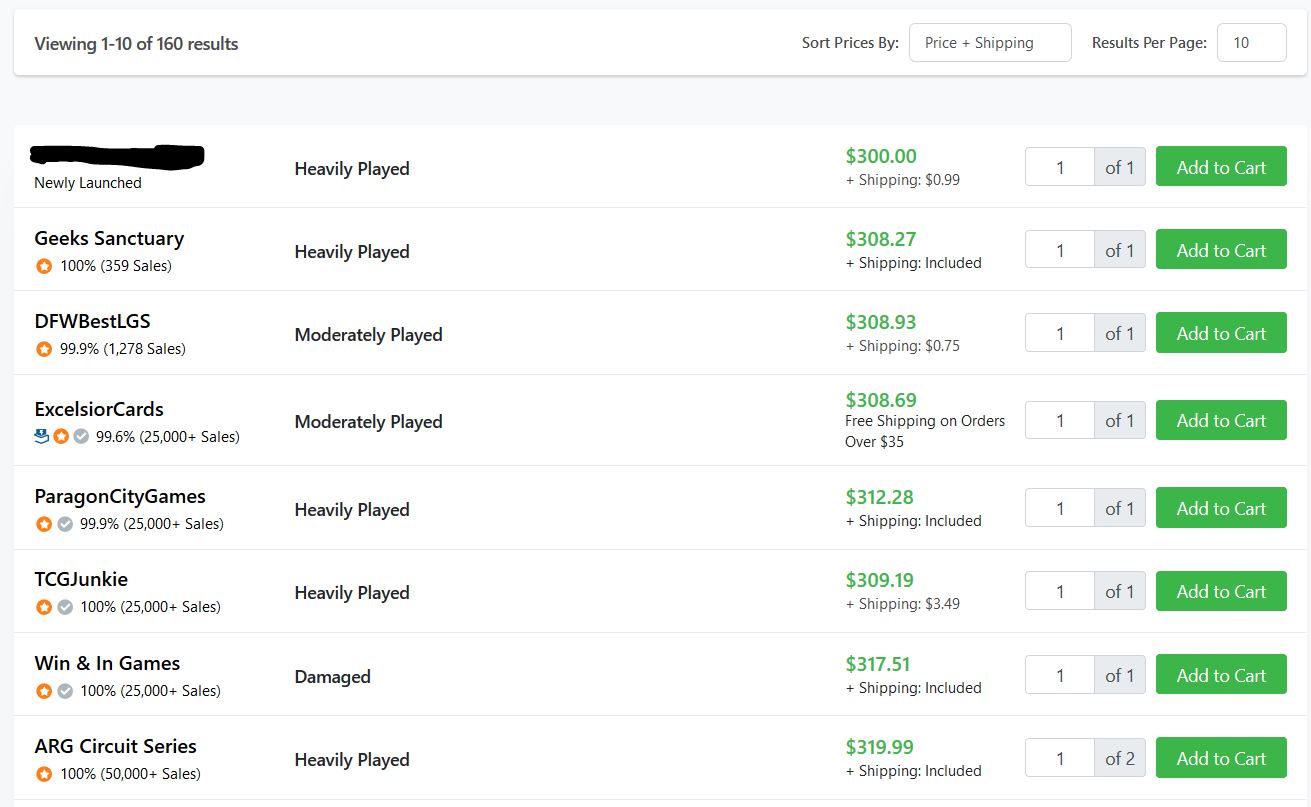
Task: Click the quantity field for ParagonCityGames' listing
Action: click(x=1059, y=508)
